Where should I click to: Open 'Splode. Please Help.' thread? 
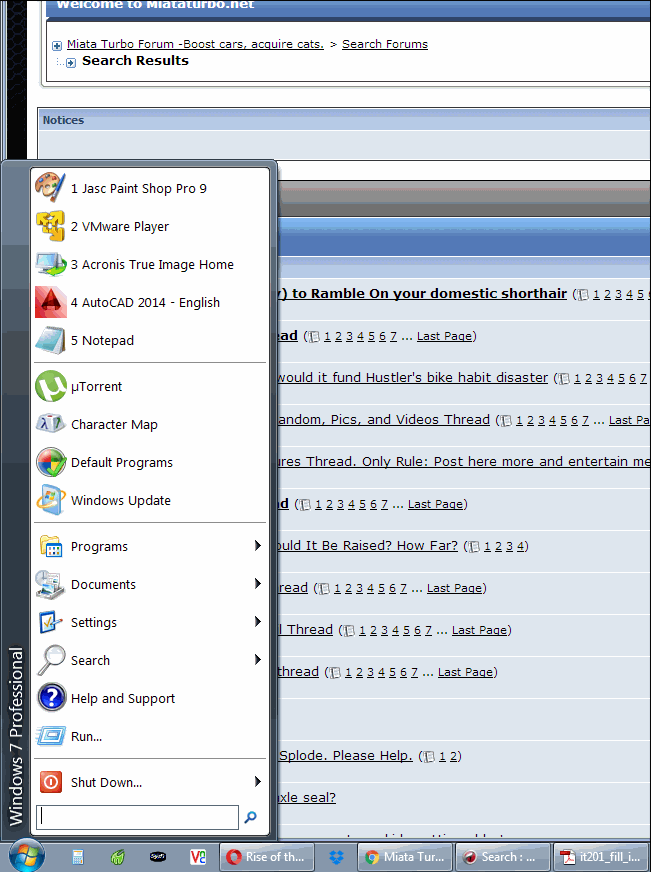point(345,755)
